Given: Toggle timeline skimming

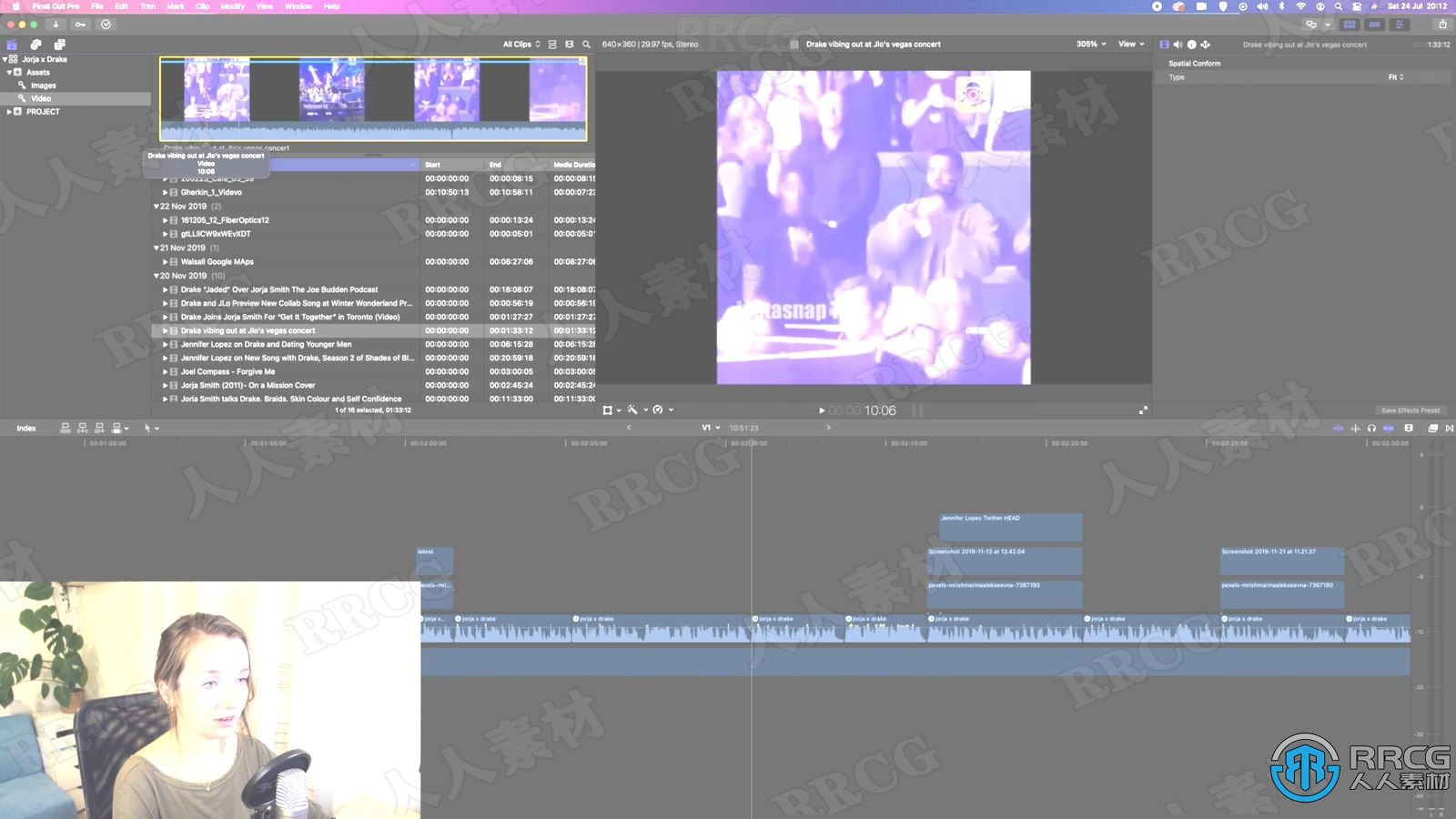Looking at the screenshot, I should pos(1339,428).
